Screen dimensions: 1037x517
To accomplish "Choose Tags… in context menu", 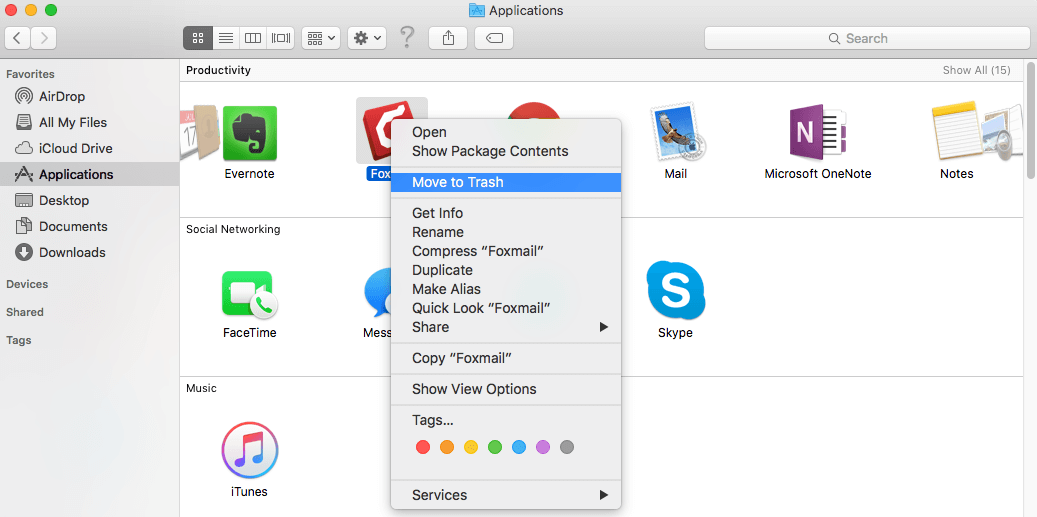I will (x=506, y=420).
